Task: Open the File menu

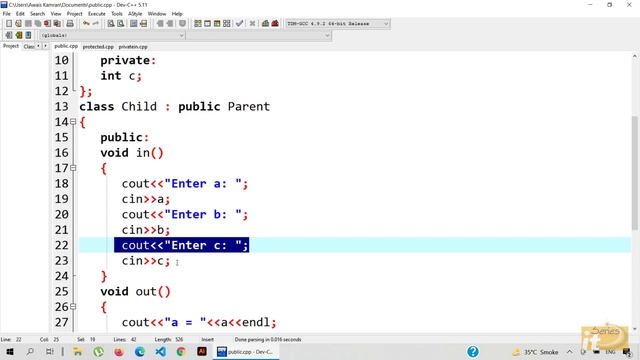Action: [7, 13]
